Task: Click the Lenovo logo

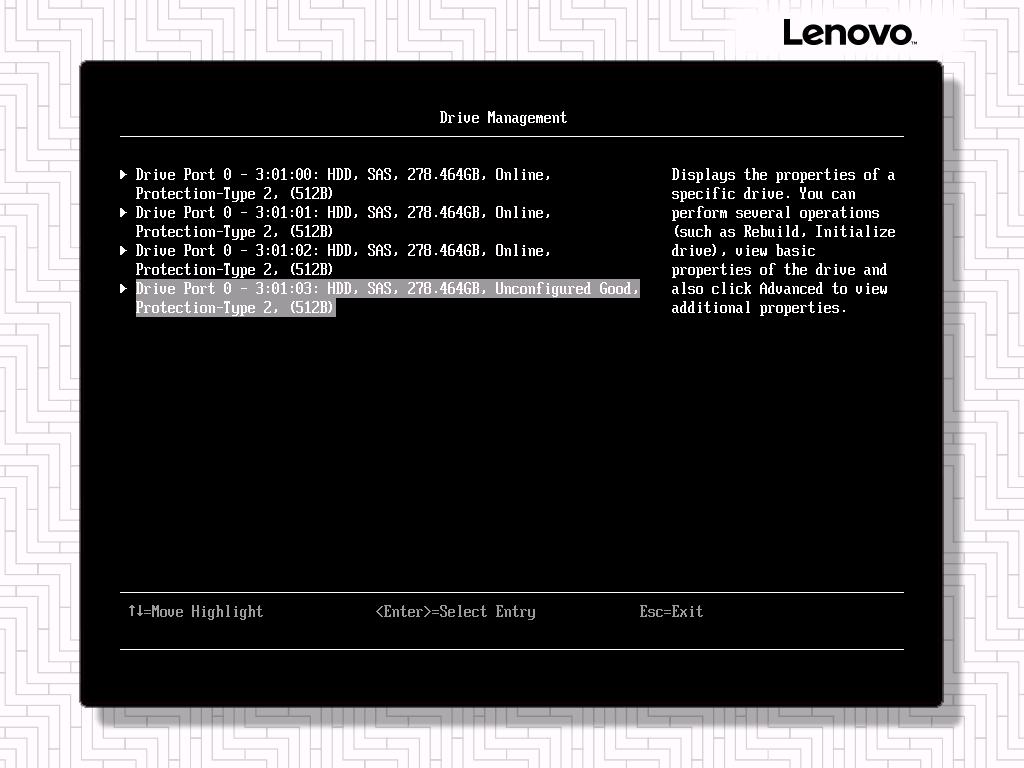Action: click(848, 33)
